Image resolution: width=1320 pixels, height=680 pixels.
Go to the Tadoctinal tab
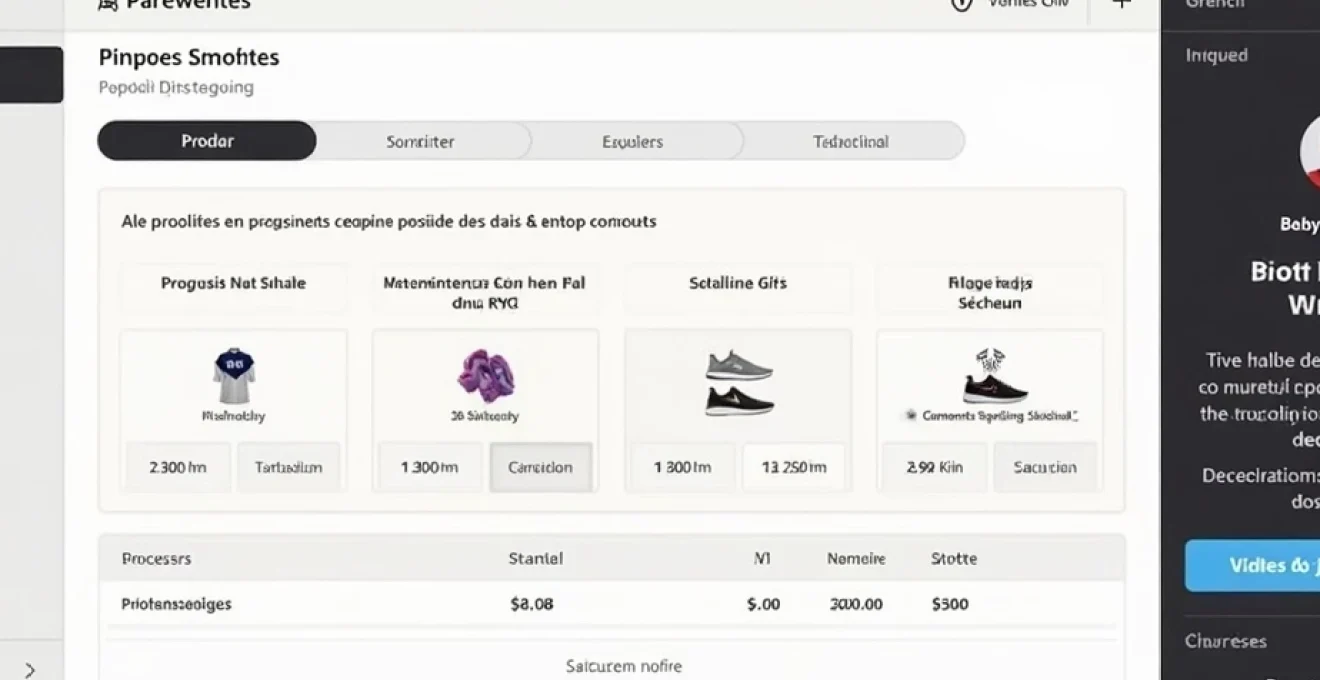click(851, 142)
